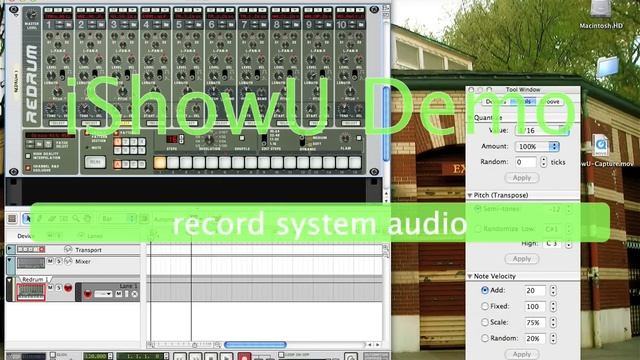Activate step 16 in Redrum step row
Image resolution: width=640 pixels, height=360 pixels.
[x=355, y=163]
